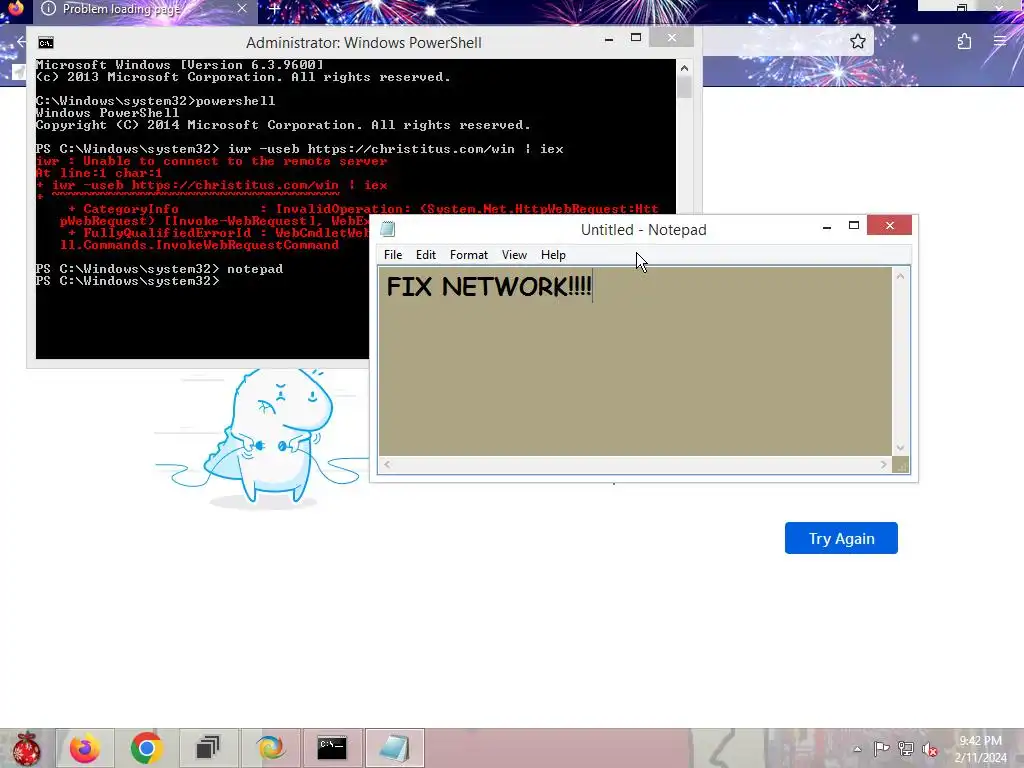The height and width of the screenshot is (768, 1024).
Task: Close the PowerShell window
Action: tap(671, 38)
